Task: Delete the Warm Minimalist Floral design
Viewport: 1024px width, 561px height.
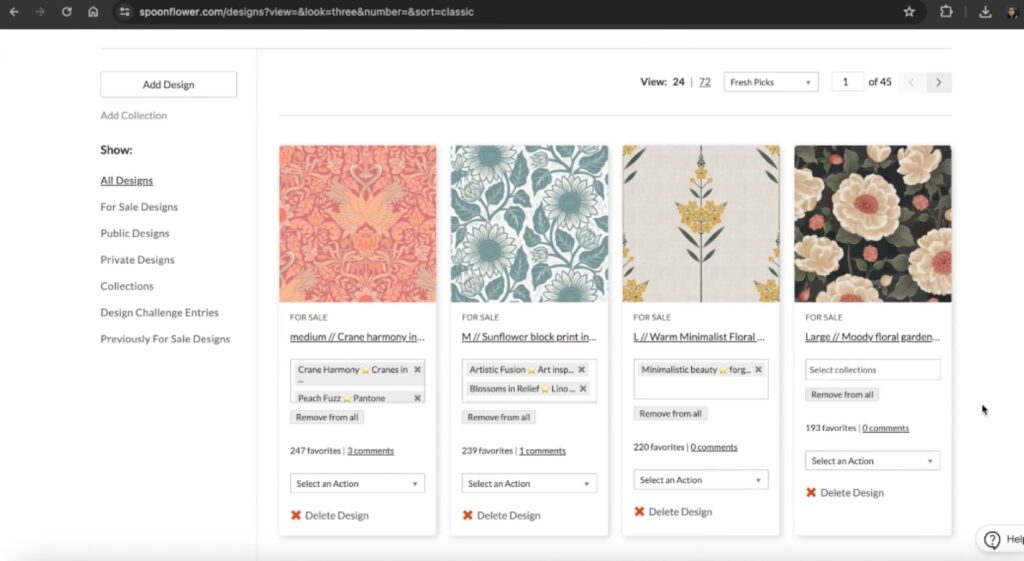Action: pos(678,512)
